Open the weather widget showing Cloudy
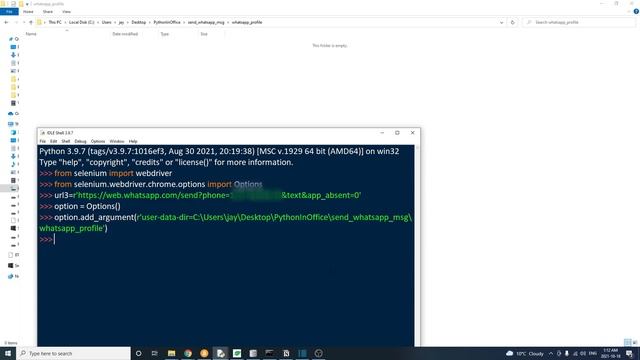This screenshot has width=640, height=360. (525, 353)
